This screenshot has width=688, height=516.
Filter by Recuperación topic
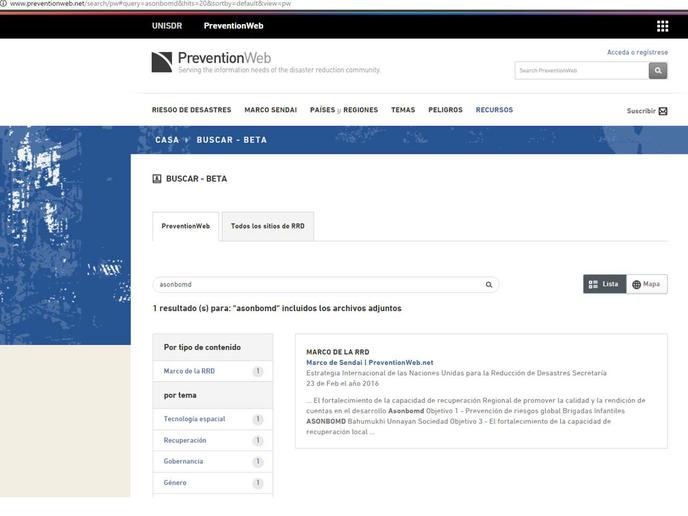(185, 440)
